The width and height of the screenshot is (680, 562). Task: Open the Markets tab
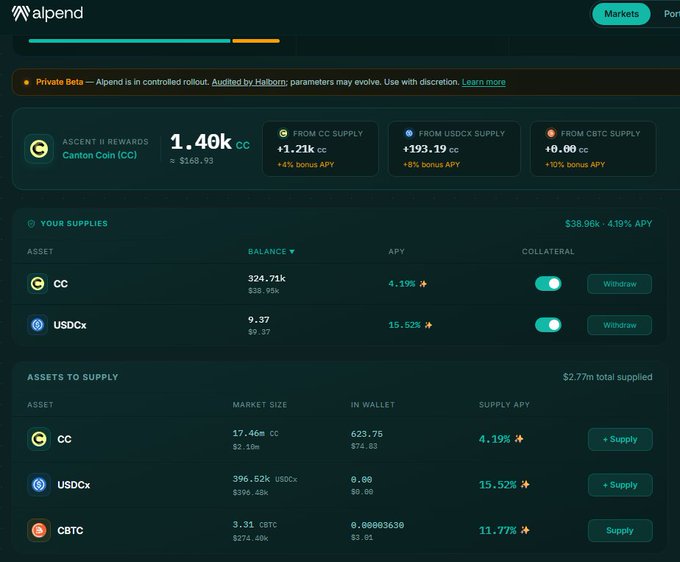pyautogui.click(x=621, y=14)
